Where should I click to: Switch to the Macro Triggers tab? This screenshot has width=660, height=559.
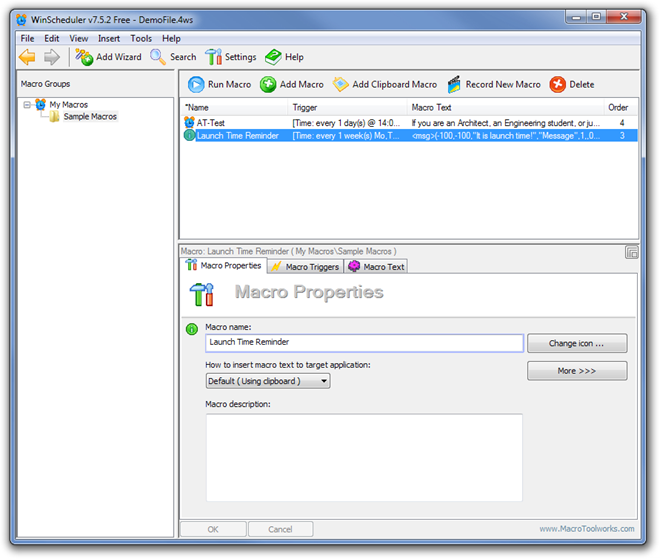[305, 267]
